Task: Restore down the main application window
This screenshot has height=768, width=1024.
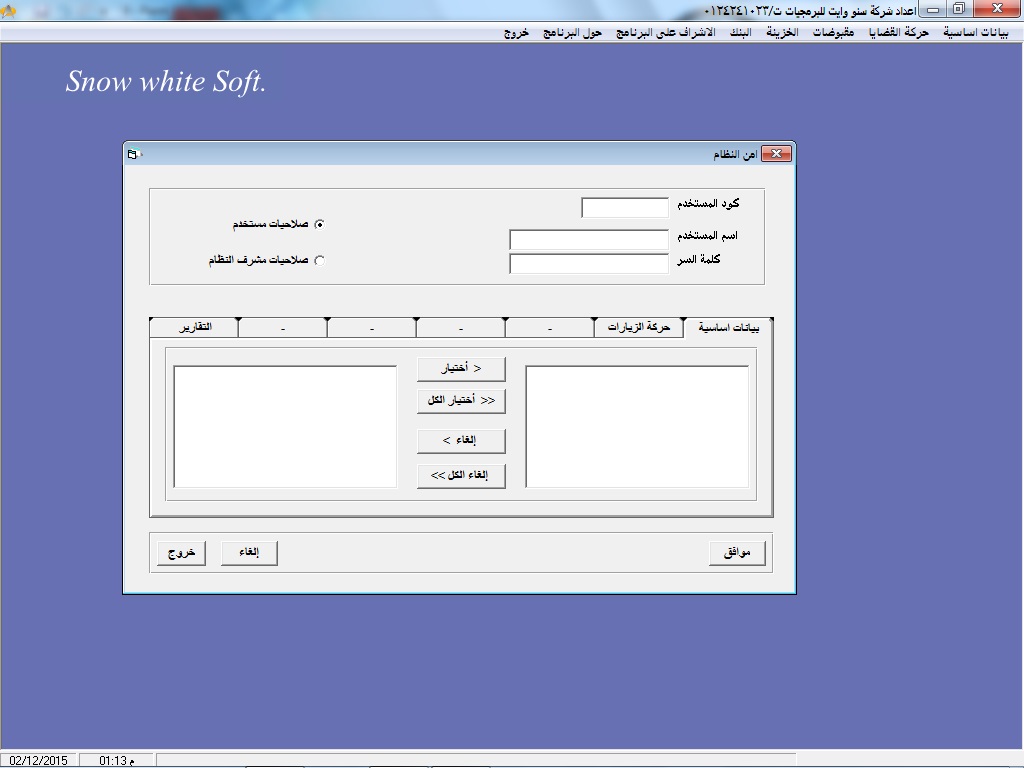Action: pyautogui.click(x=958, y=9)
